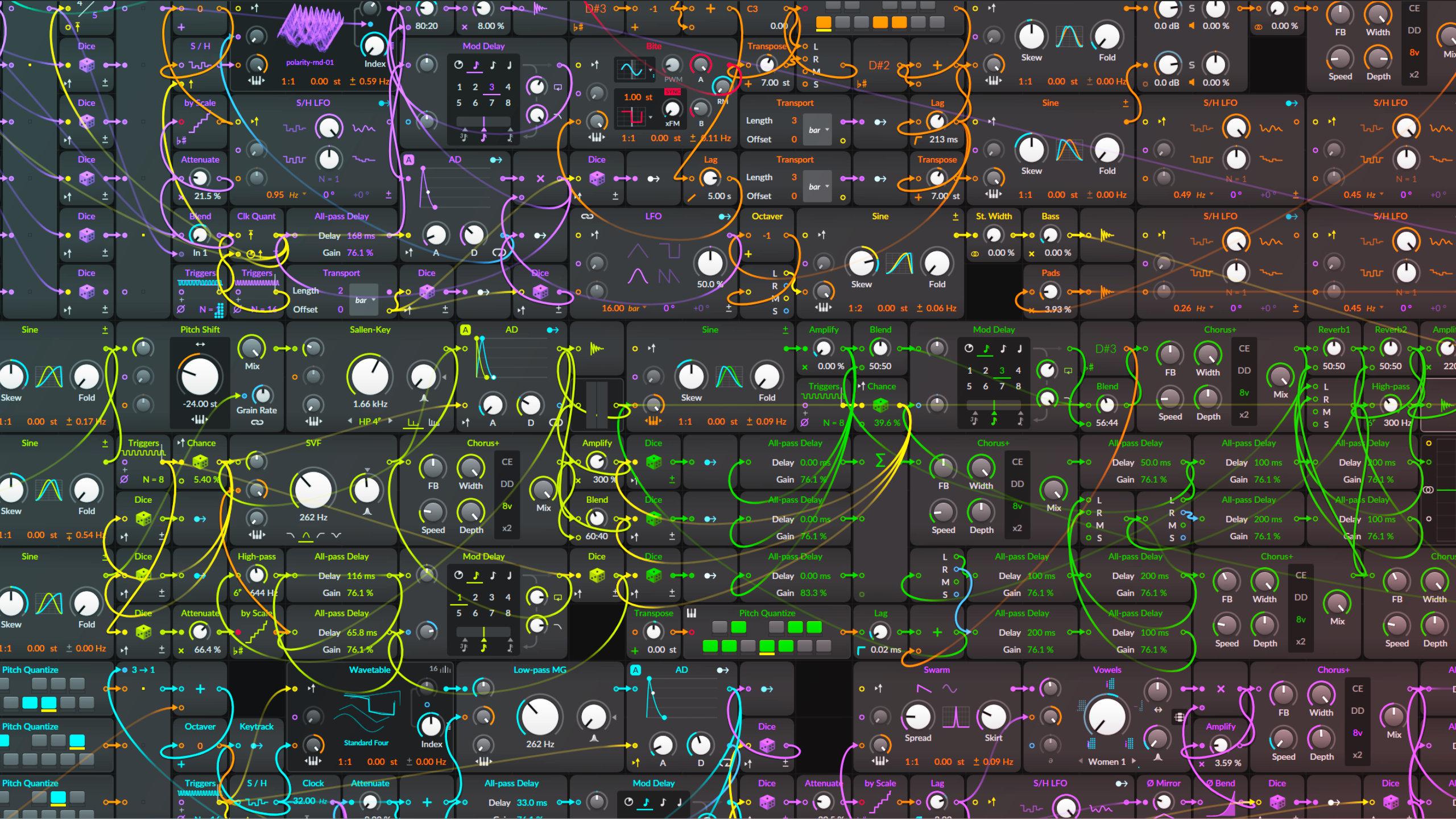Toggle the A badge on the AD beside Sallen-Key
The width and height of the screenshot is (1456, 819).
click(465, 330)
